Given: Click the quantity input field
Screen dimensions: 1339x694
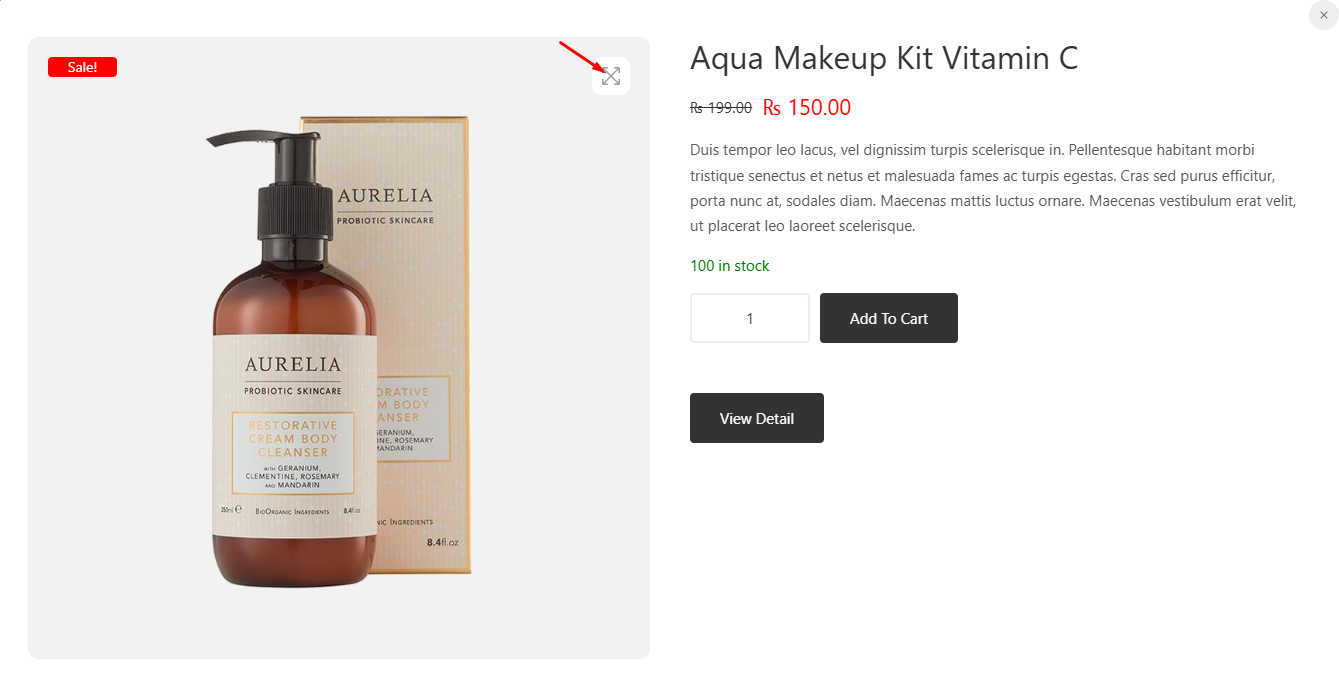Looking at the screenshot, I should (750, 318).
